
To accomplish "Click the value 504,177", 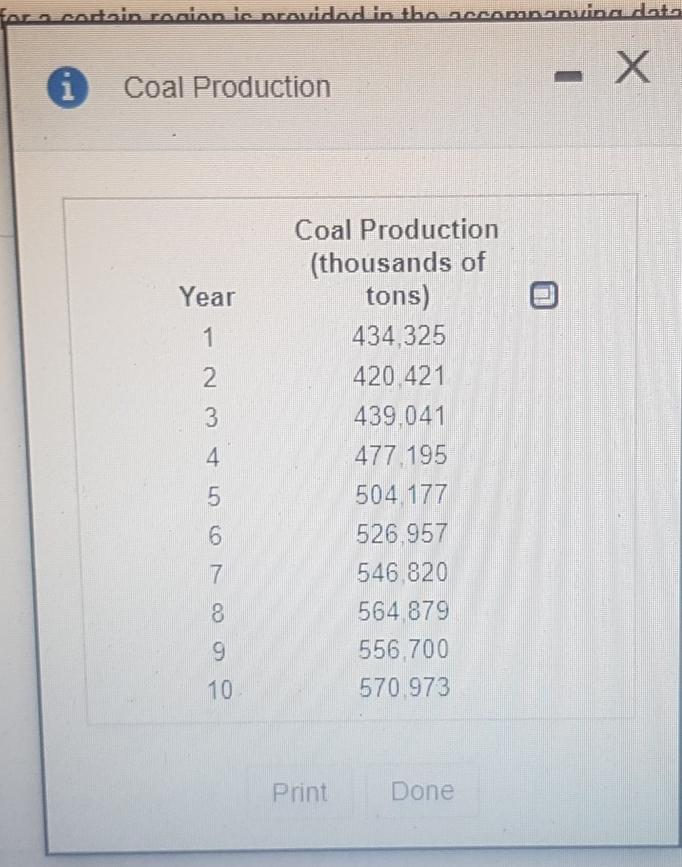I will tap(401, 494).
